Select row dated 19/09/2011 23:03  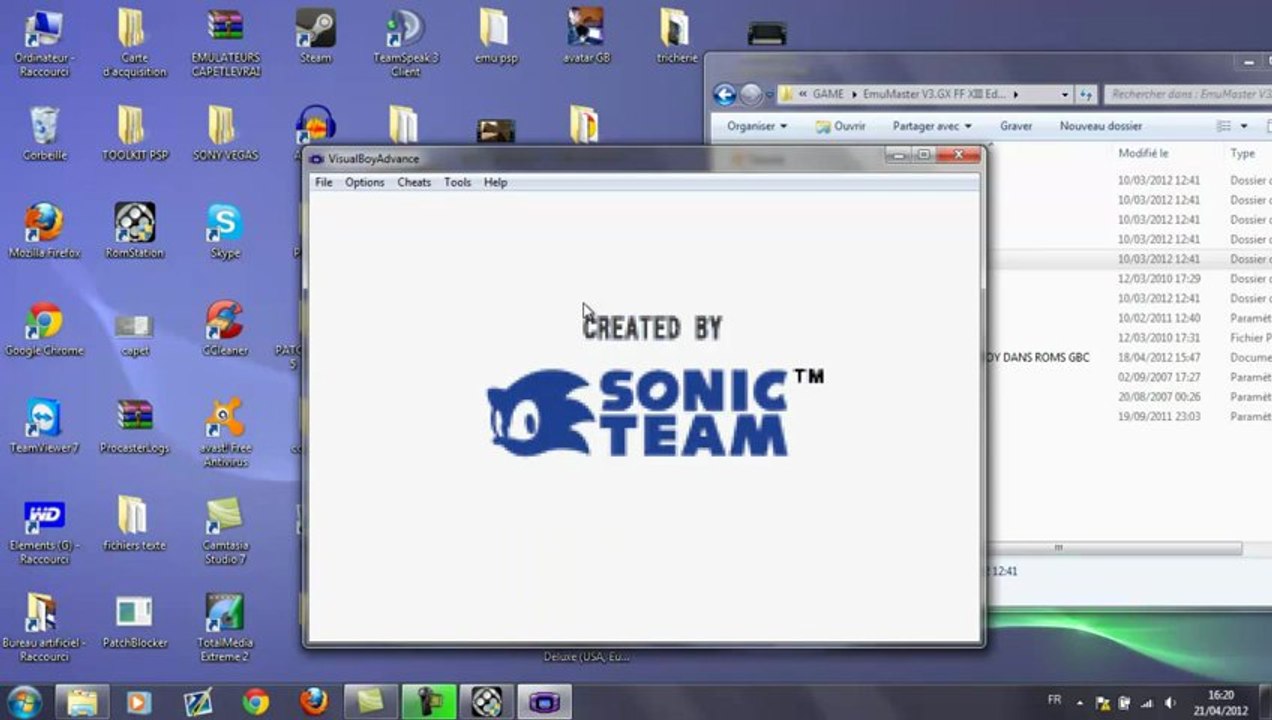[1128, 416]
